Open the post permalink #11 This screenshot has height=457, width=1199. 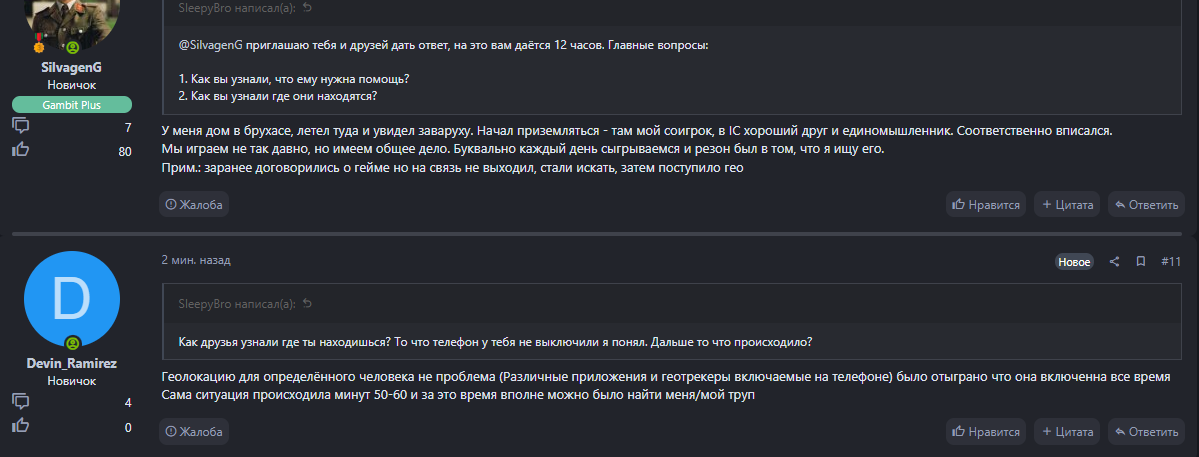pos(1171,261)
